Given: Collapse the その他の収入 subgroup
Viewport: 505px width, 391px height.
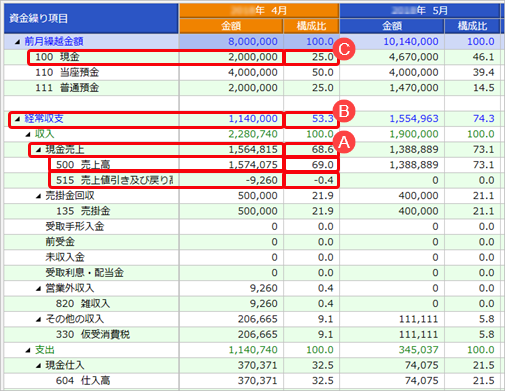Looking at the screenshot, I should [x=38, y=320].
